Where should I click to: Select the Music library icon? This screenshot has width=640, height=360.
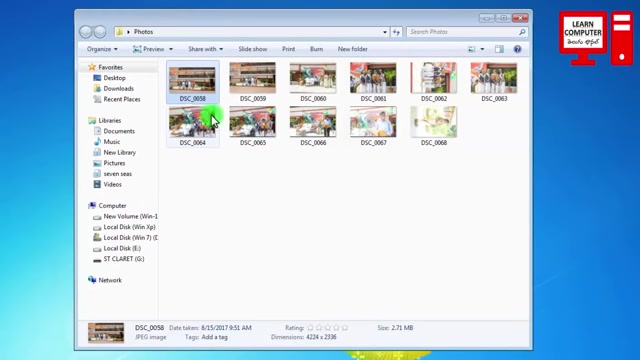[97, 142]
